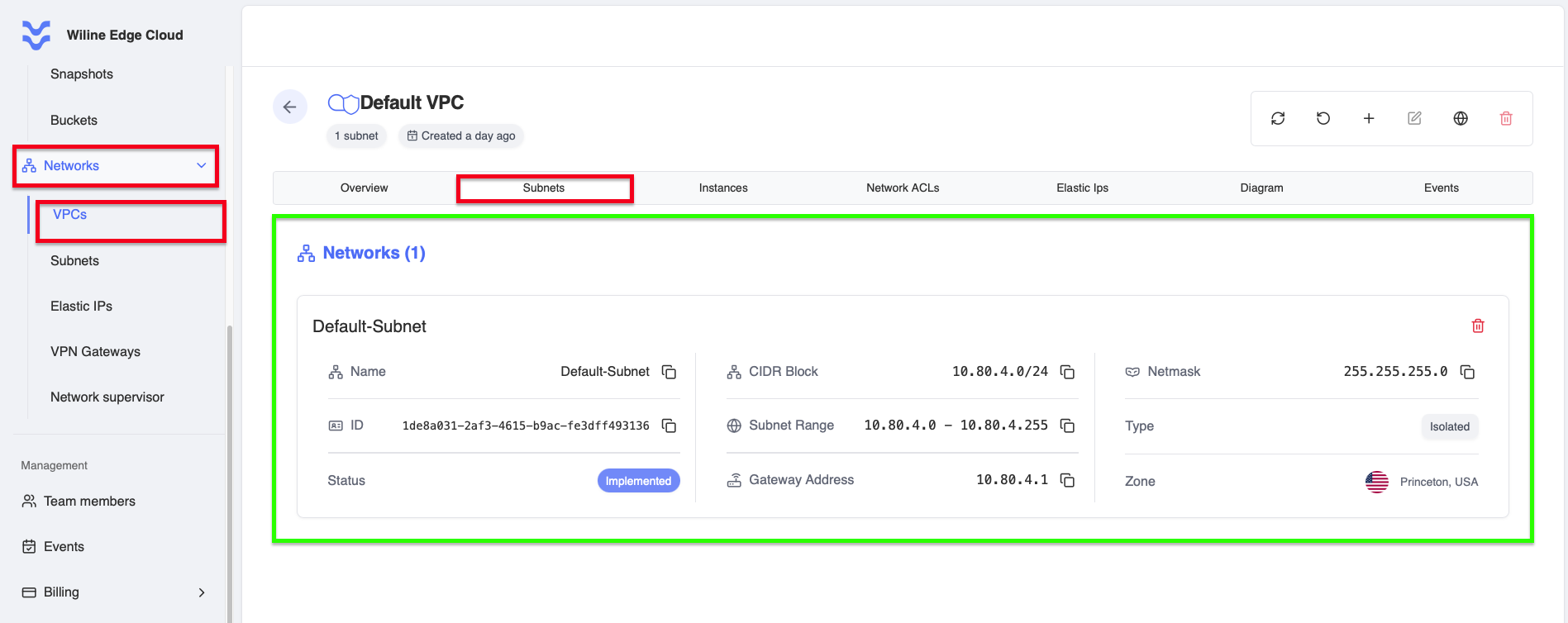Click the back arrow button

(x=290, y=107)
